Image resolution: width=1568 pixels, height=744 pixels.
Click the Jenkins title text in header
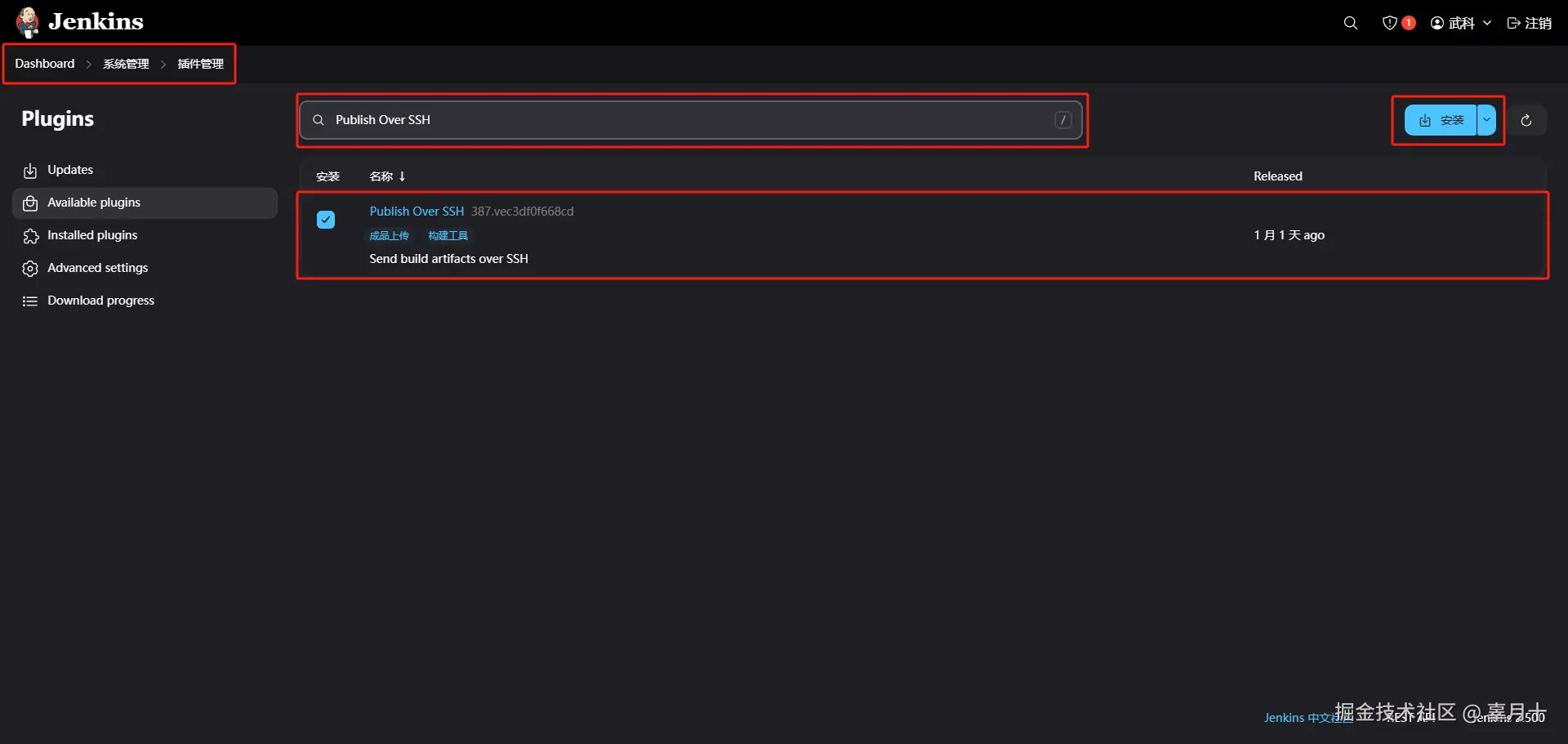96,22
